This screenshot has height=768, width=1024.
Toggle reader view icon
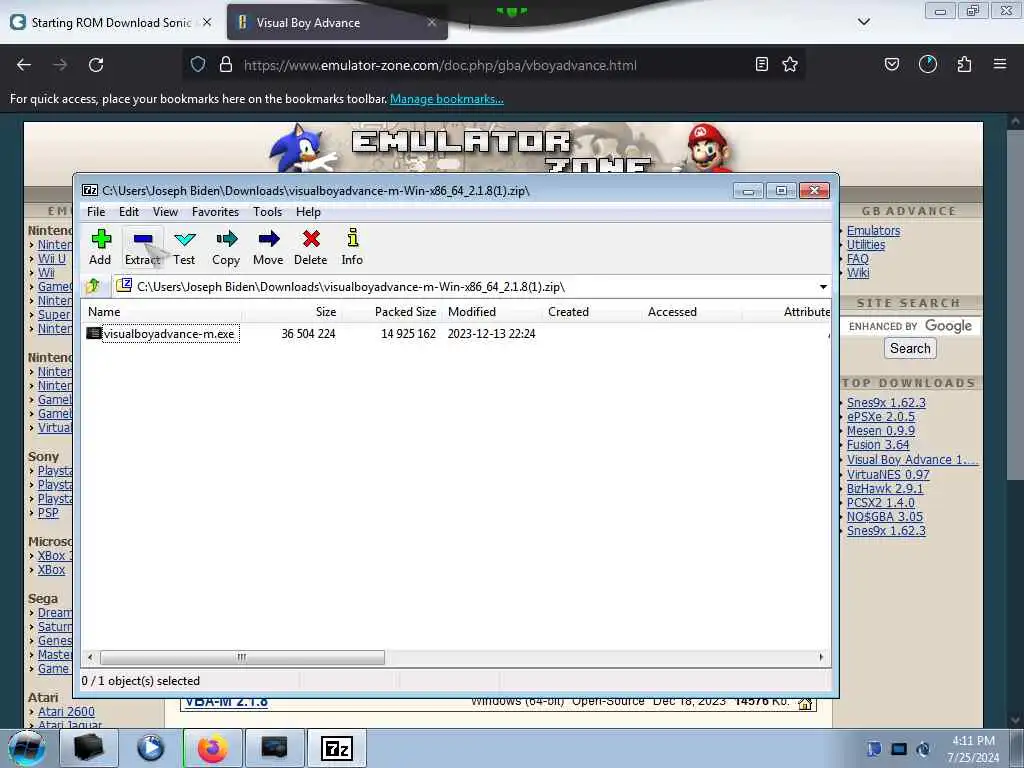point(761,64)
